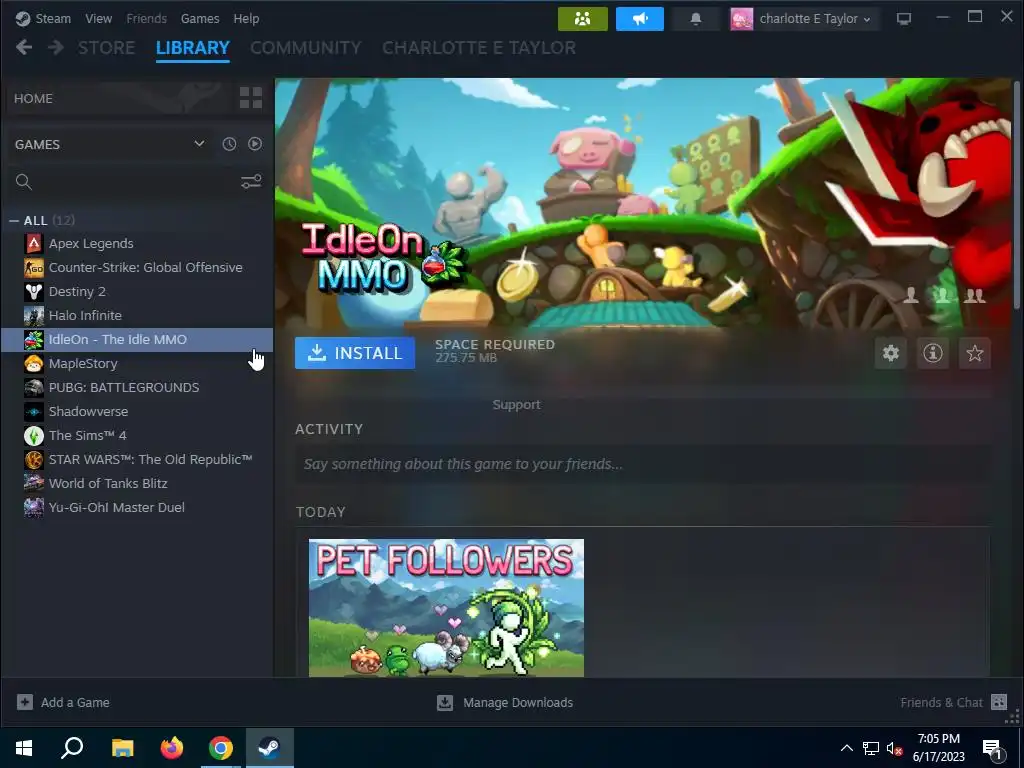Open game info icon

pos(933,353)
